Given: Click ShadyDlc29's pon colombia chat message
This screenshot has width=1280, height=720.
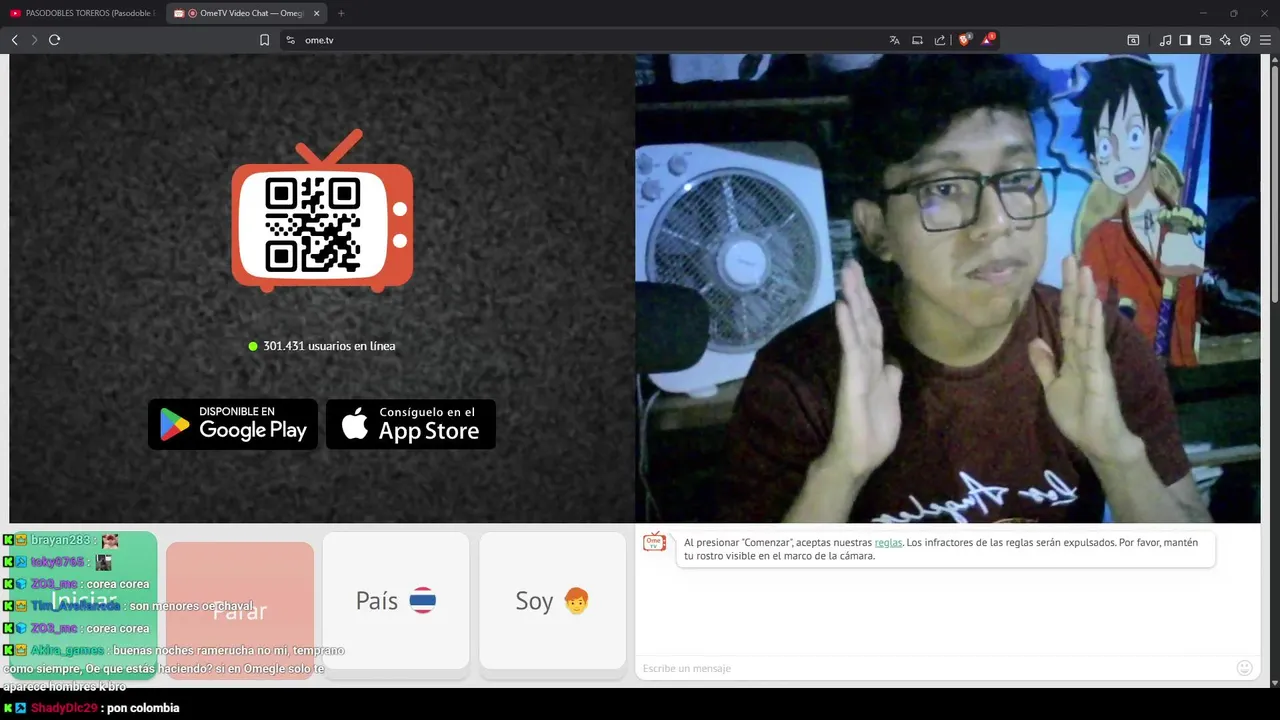Looking at the screenshot, I should pyautogui.click(x=139, y=708).
